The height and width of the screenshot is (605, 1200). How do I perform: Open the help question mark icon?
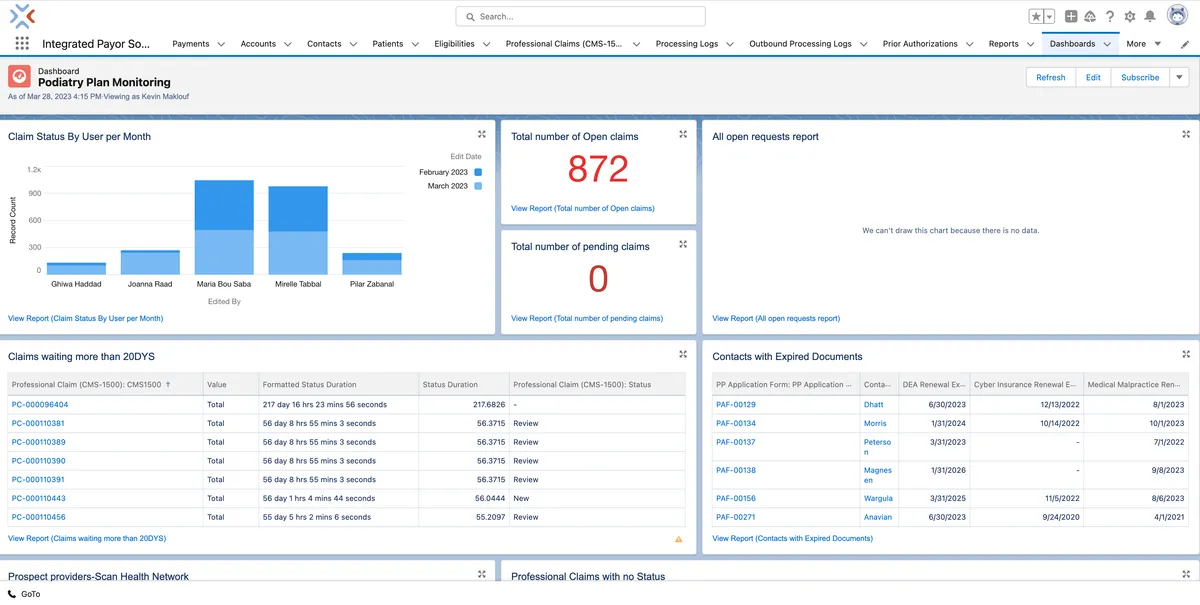click(x=1110, y=16)
